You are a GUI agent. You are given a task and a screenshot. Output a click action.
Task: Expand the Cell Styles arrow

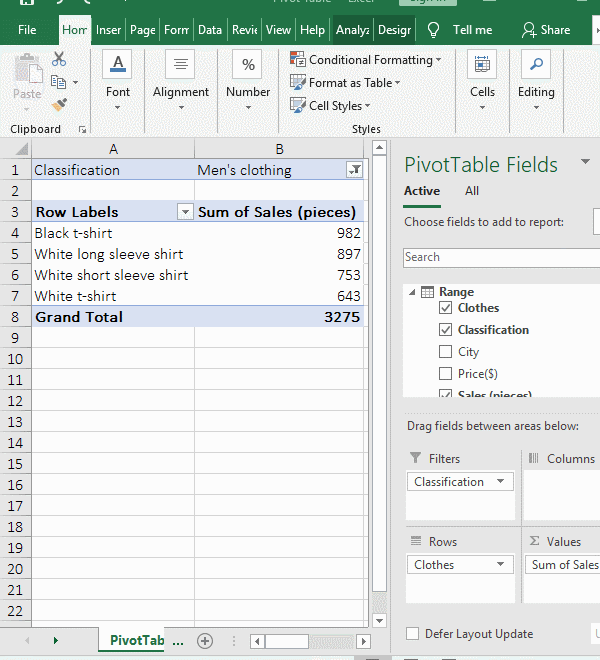click(367, 105)
